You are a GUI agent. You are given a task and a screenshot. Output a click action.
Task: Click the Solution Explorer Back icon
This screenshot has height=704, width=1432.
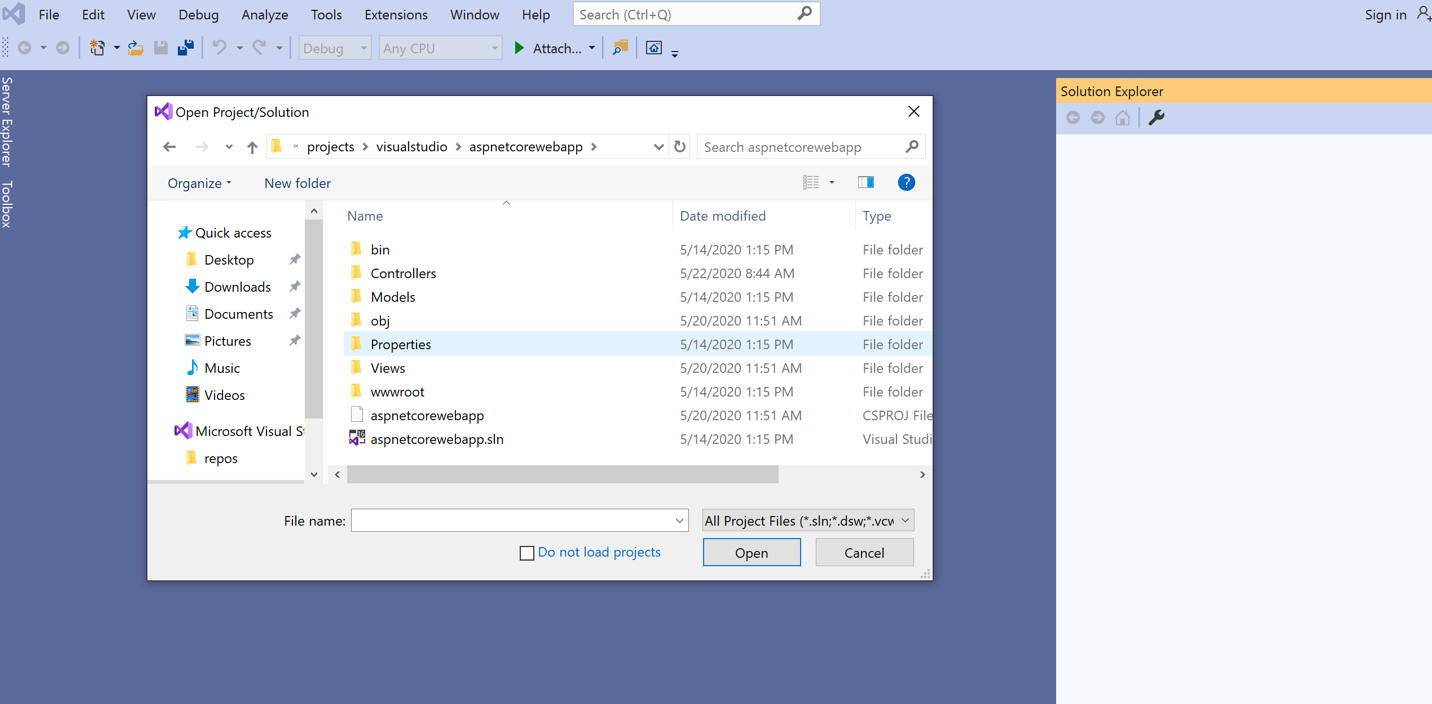pos(1073,118)
